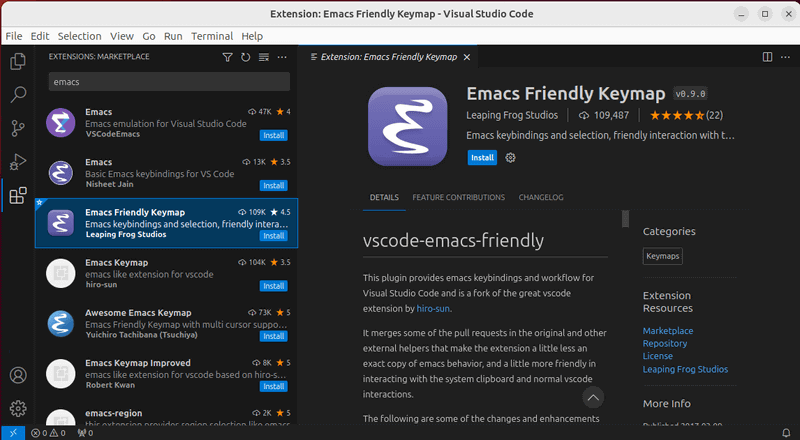800x440 pixels.
Task: Close the Emacs Friendly Keymap tab
Action: coord(467,57)
